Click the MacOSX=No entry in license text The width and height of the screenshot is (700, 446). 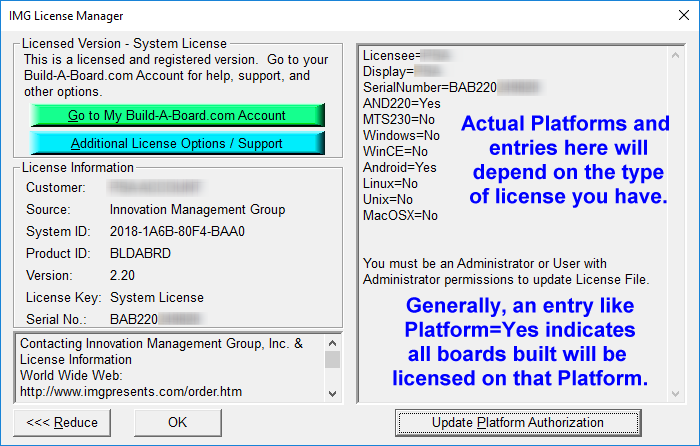click(x=400, y=215)
